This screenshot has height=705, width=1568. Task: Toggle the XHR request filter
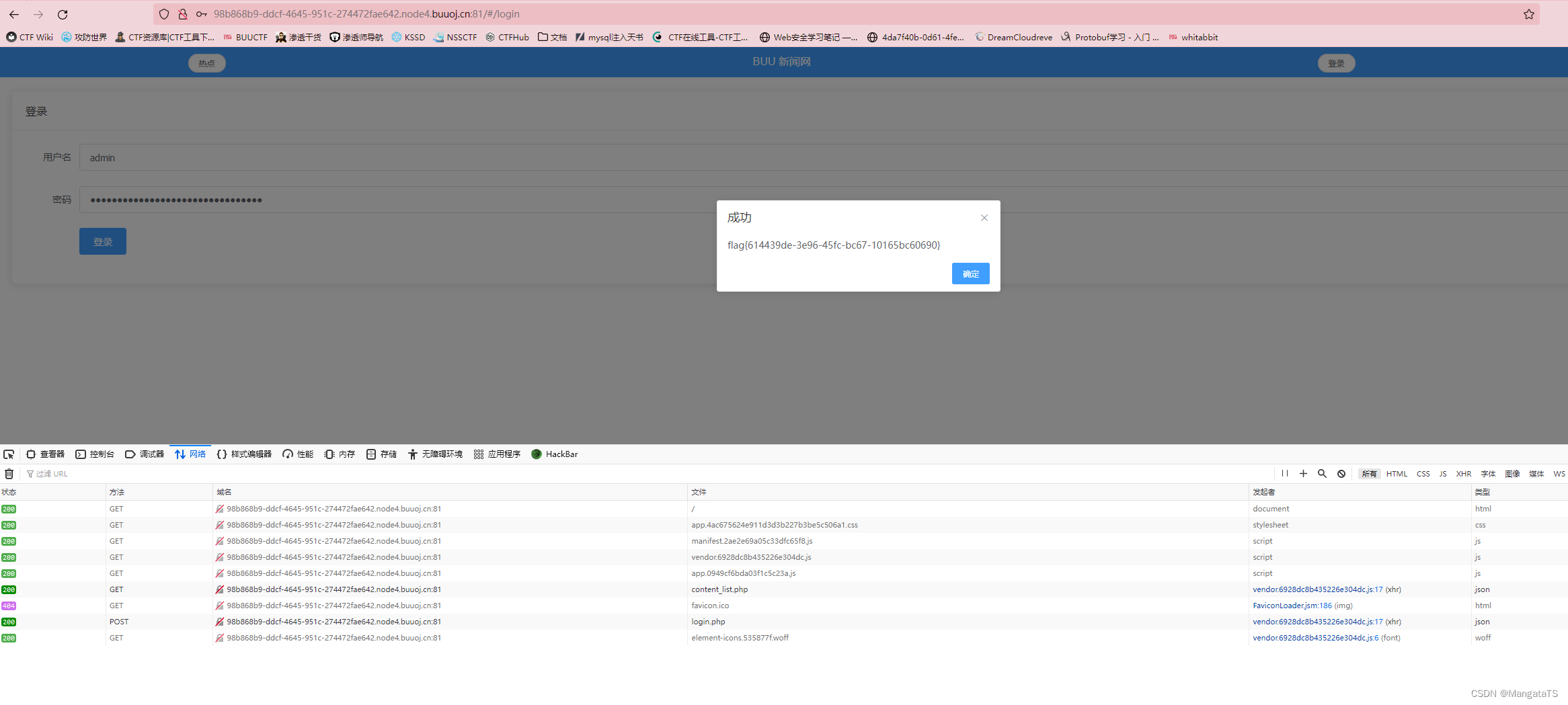[1464, 474]
